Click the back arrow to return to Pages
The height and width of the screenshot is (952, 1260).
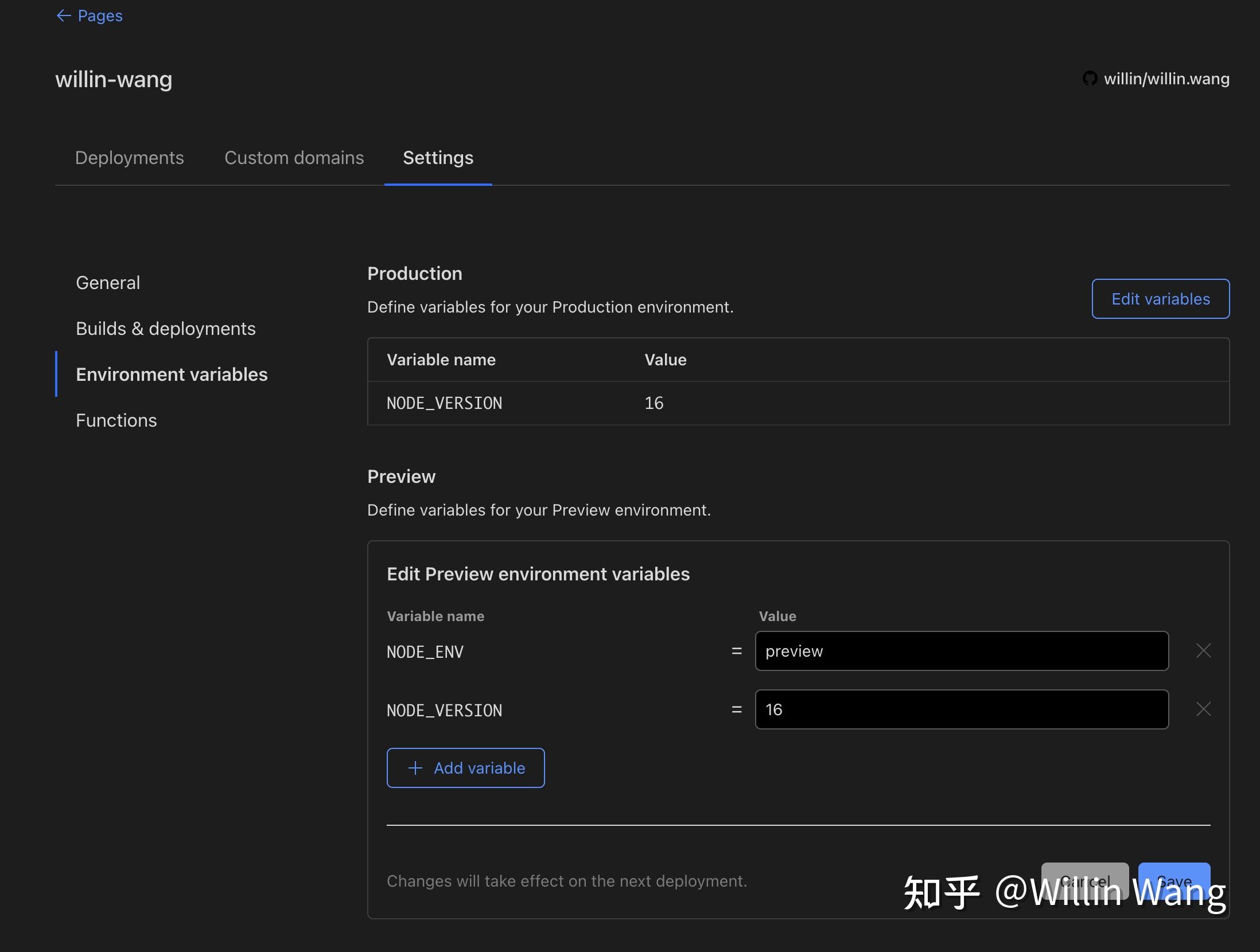64,15
